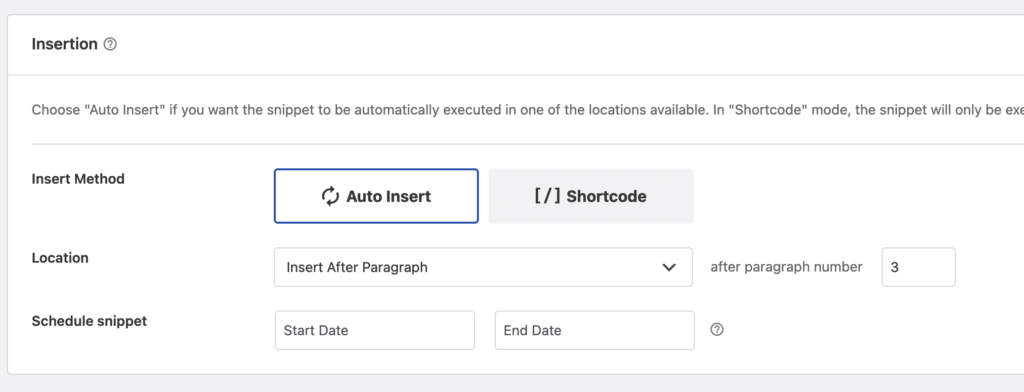Select the Auto Insert method
The image size is (1024, 392).
point(376,196)
